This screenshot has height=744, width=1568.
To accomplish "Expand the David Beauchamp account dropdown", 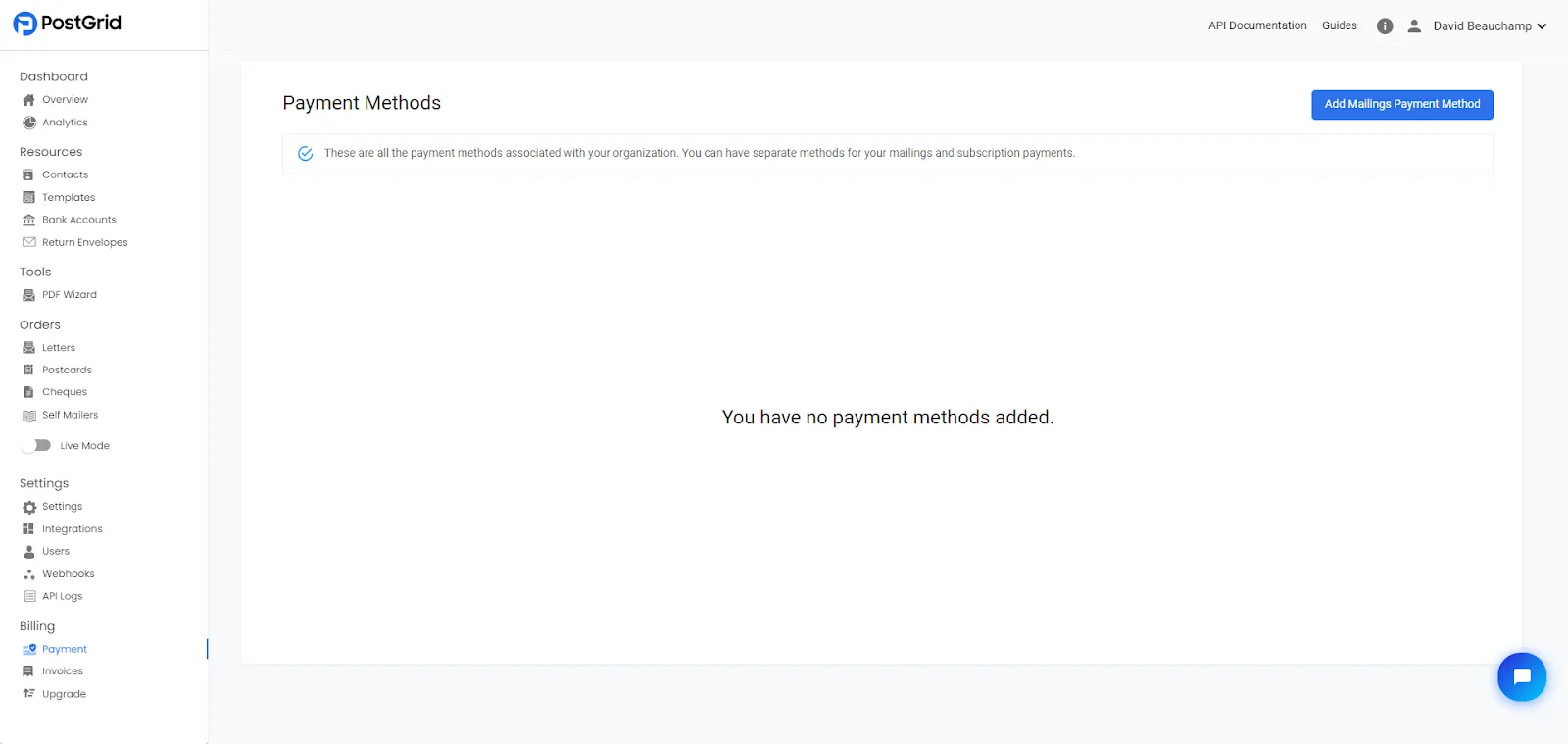I will click(x=1490, y=26).
